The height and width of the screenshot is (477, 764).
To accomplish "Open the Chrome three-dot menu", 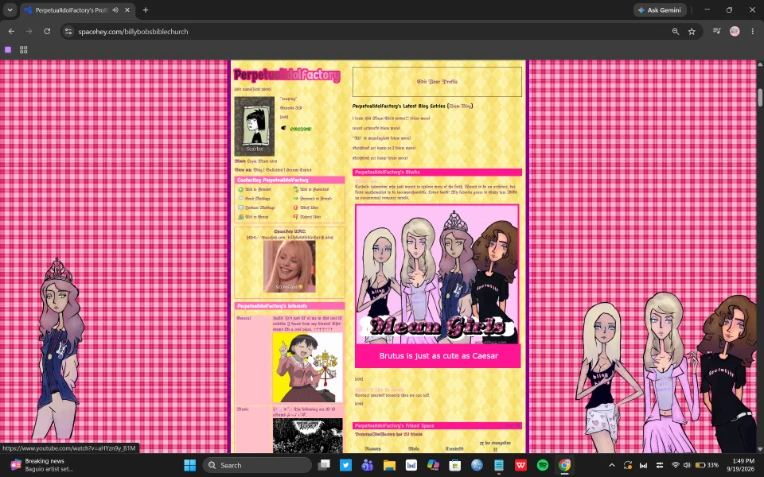I will coord(752,31).
